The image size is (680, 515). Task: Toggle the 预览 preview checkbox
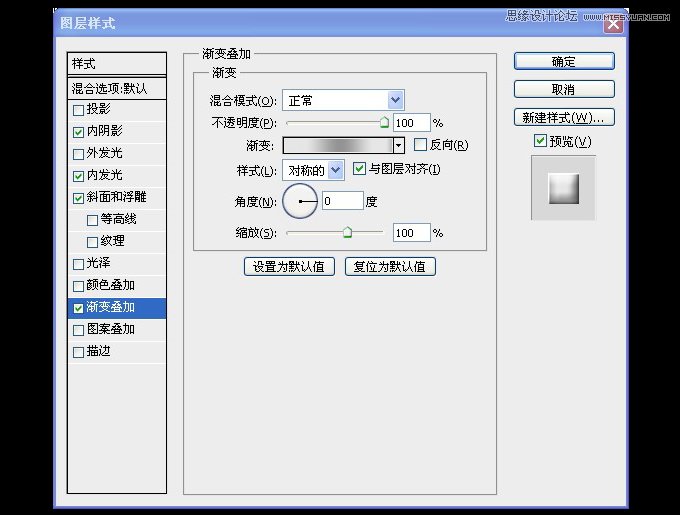pyautogui.click(x=540, y=141)
